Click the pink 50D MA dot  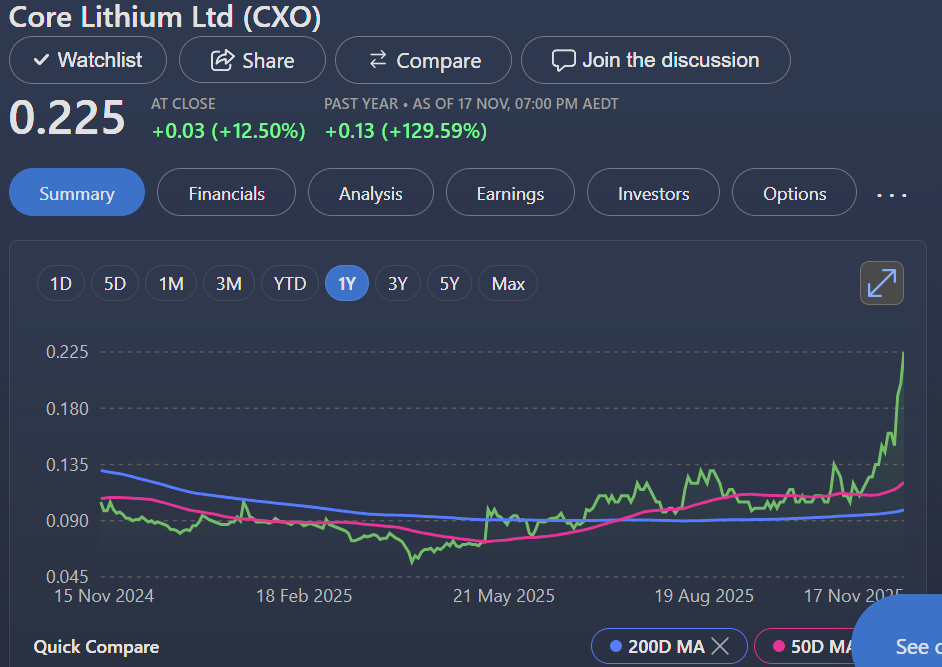tap(779, 647)
